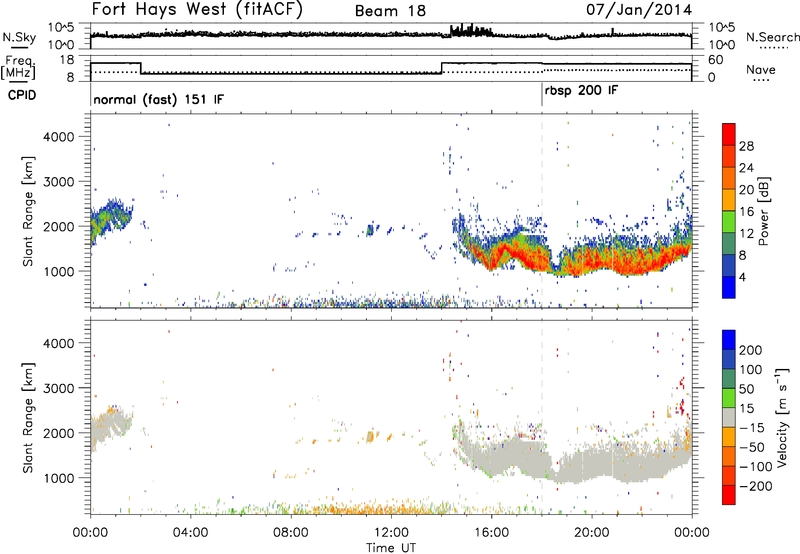Click the '10^5' left tick of noise panel
This screenshot has width=800, height=554.
(x=61, y=27)
